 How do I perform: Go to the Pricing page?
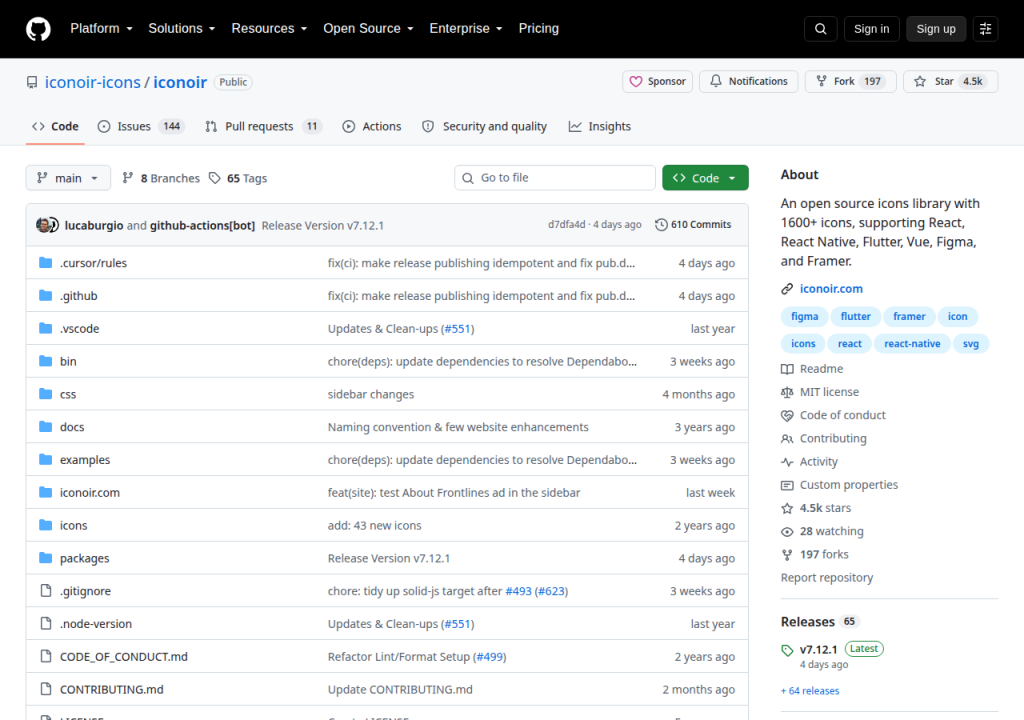pyautogui.click(x=538, y=29)
